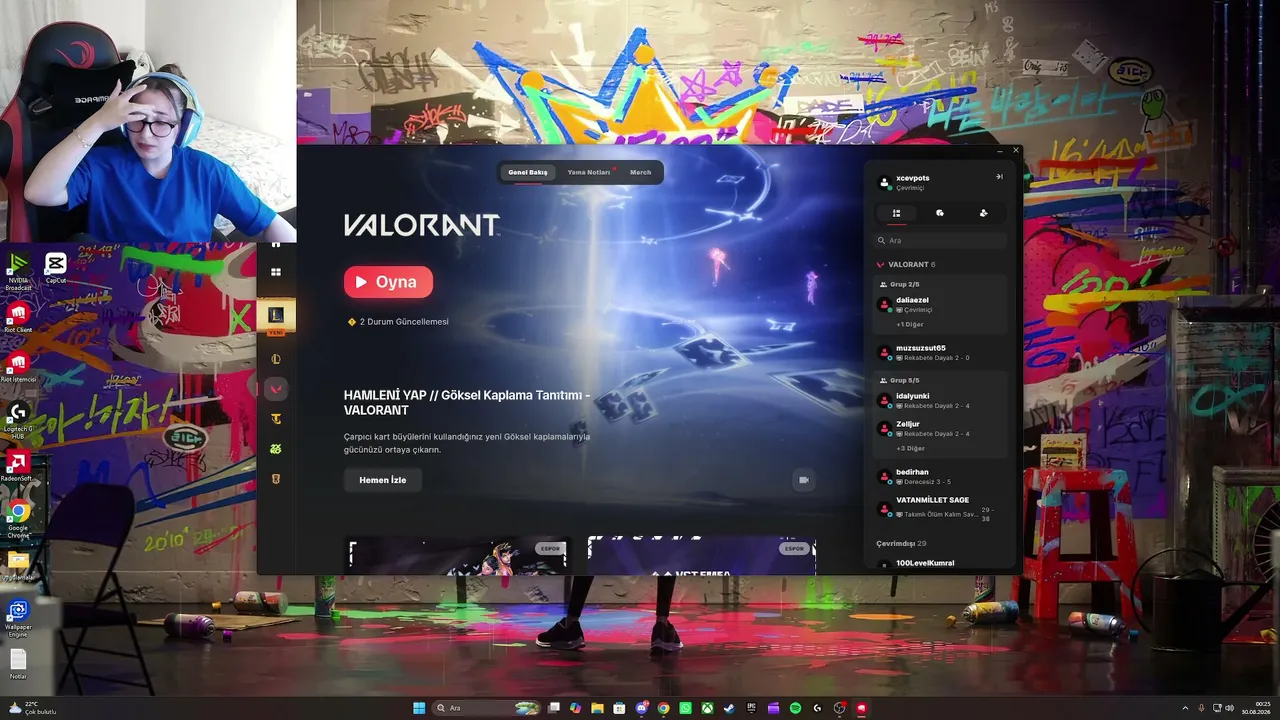The width and height of the screenshot is (1280, 720).
Task: Switch to the Yama Notları tab
Action: [589, 172]
